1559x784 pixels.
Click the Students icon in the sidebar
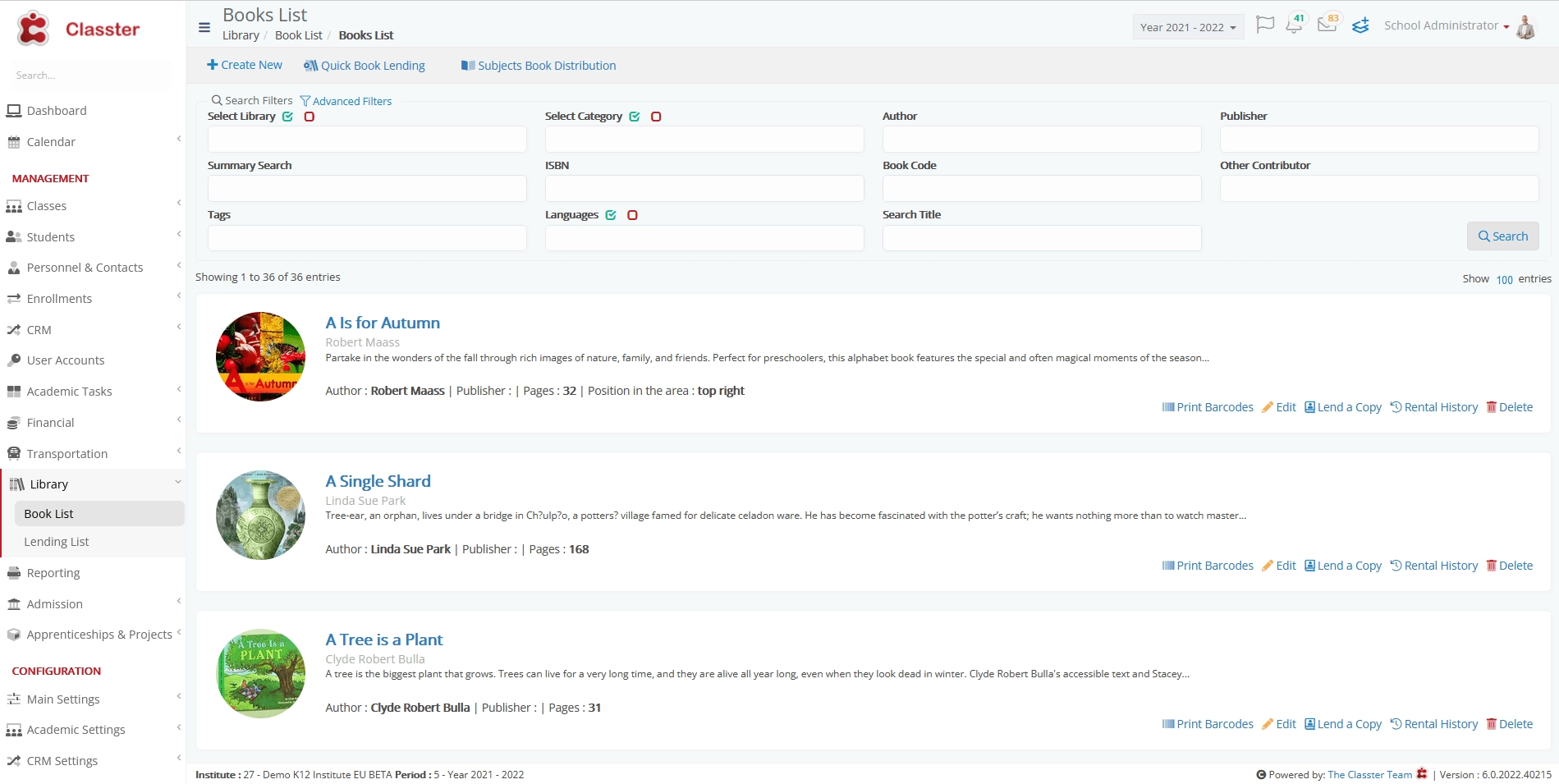coord(14,237)
